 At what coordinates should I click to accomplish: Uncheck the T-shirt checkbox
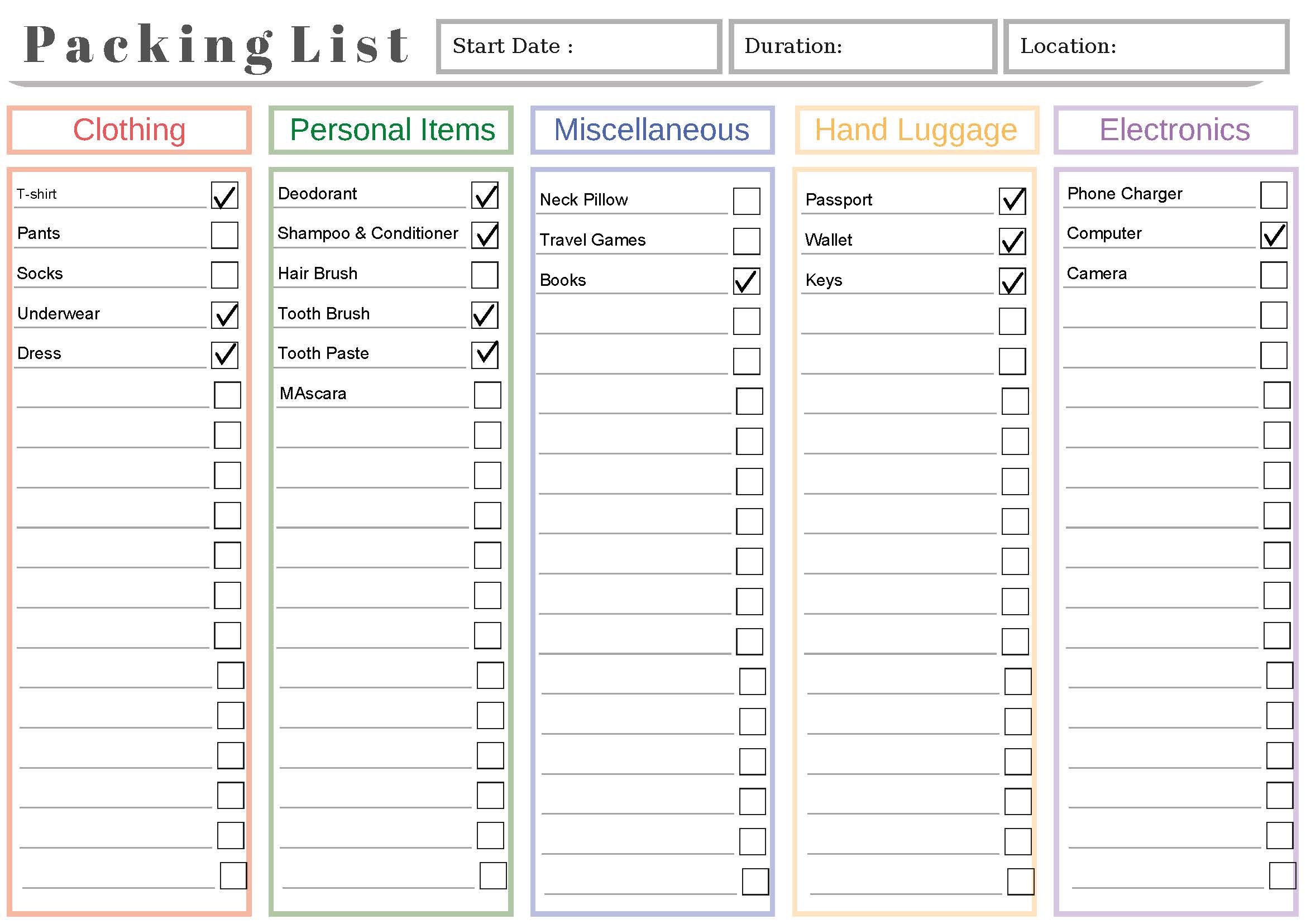[x=224, y=195]
